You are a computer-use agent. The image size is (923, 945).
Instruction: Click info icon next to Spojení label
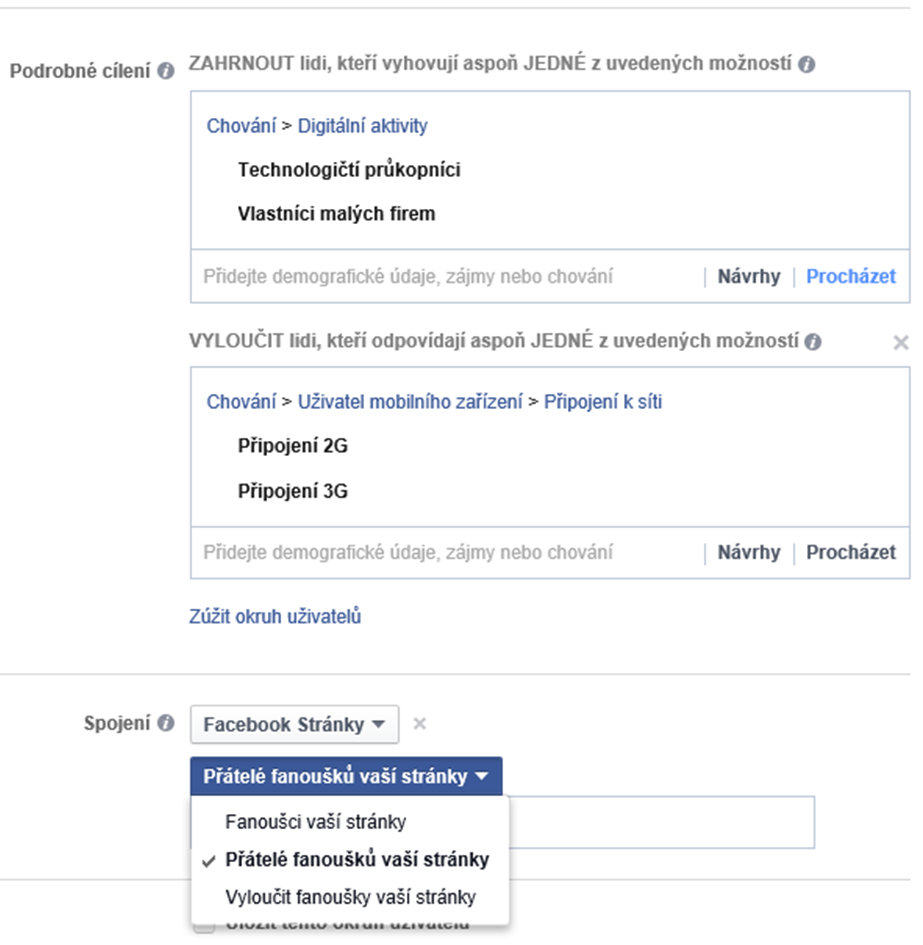pyautogui.click(x=166, y=723)
